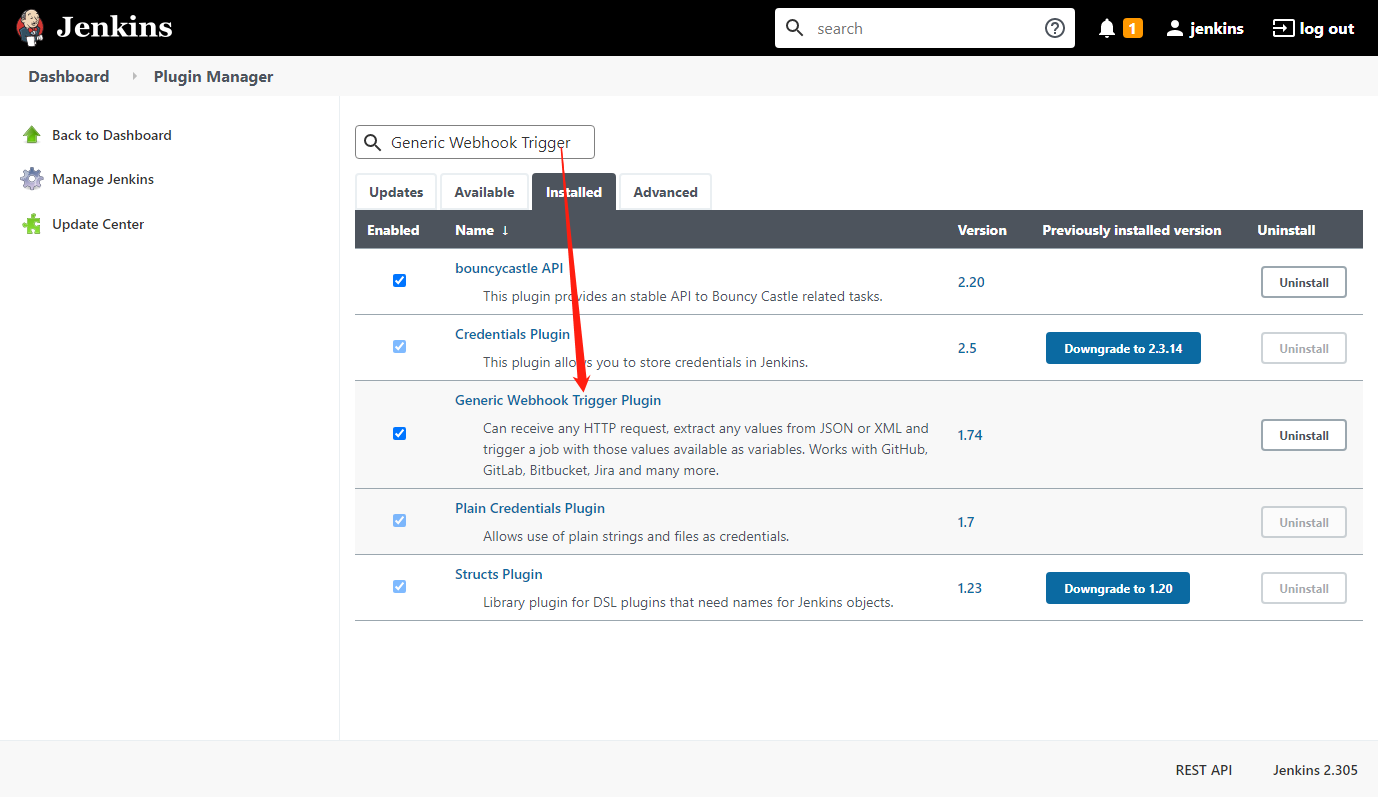Click the green Back to Dashboard arrow icon
The image size is (1378, 797).
[32, 135]
